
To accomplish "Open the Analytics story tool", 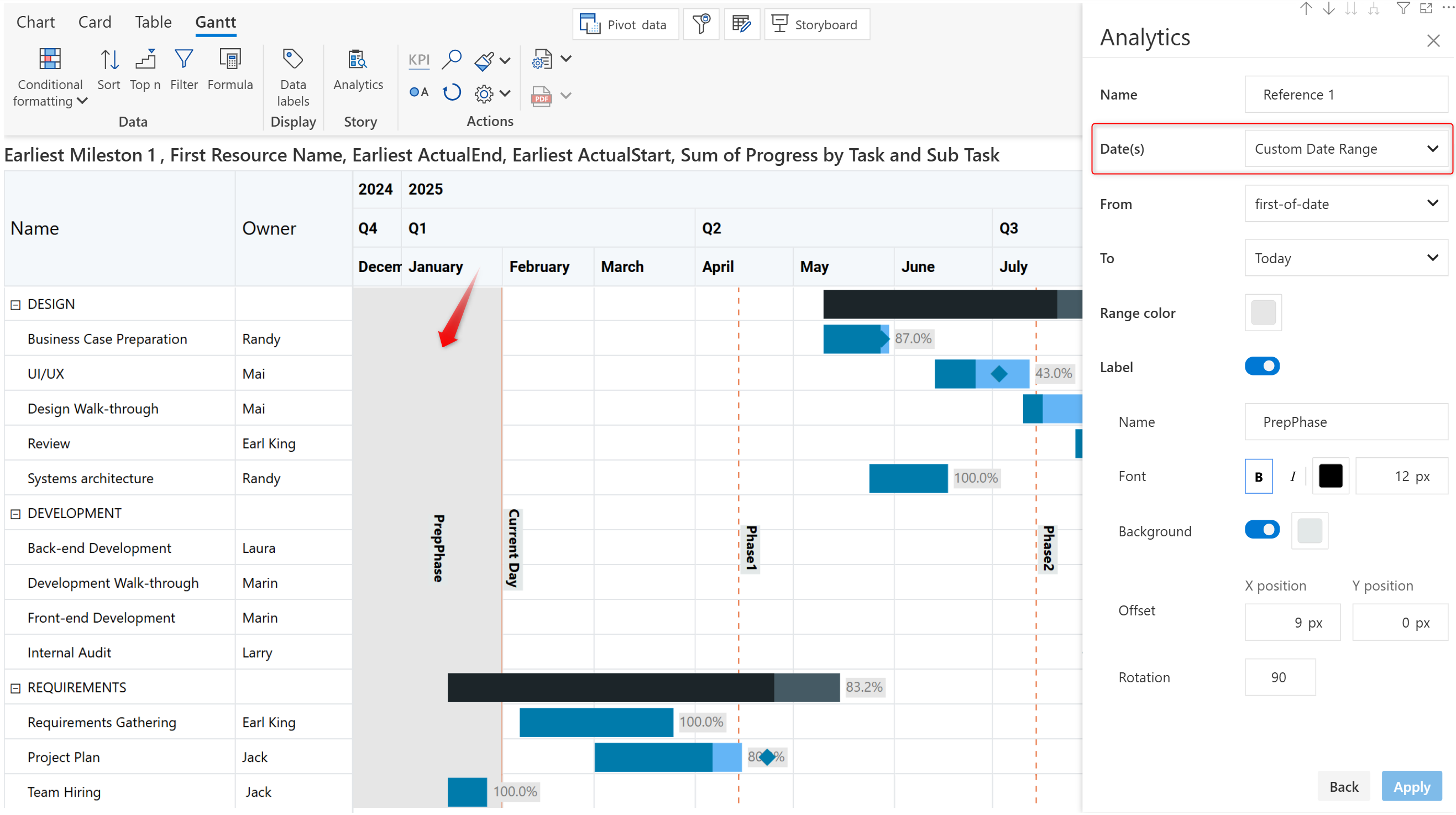I will (x=358, y=60).
